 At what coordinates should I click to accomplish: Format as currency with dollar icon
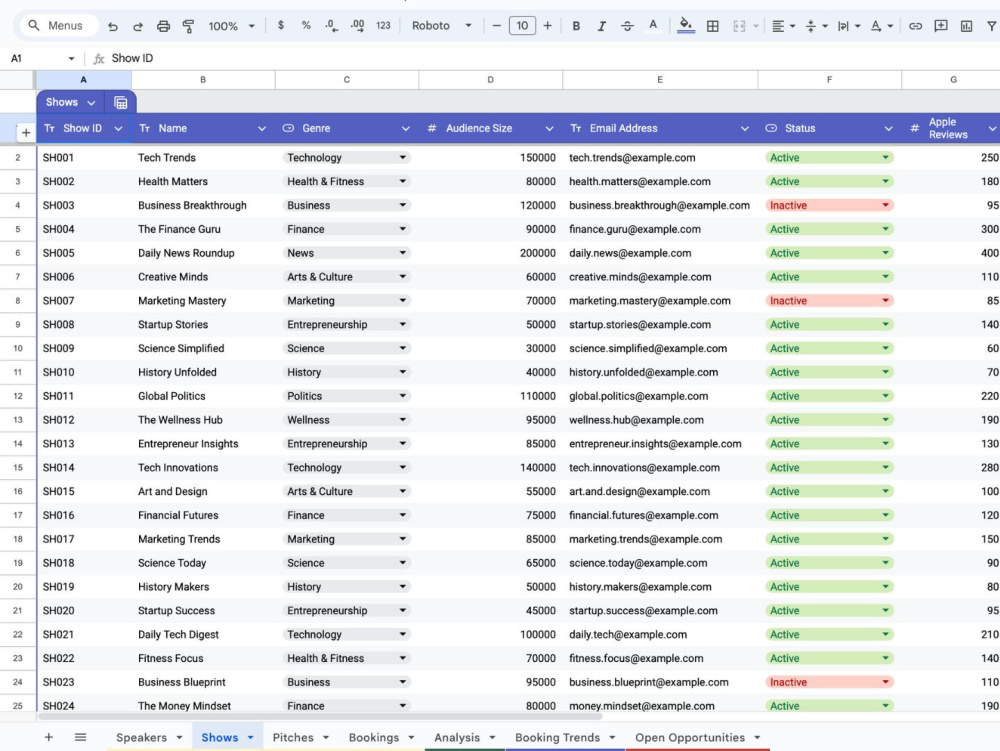tap(281, 26)
